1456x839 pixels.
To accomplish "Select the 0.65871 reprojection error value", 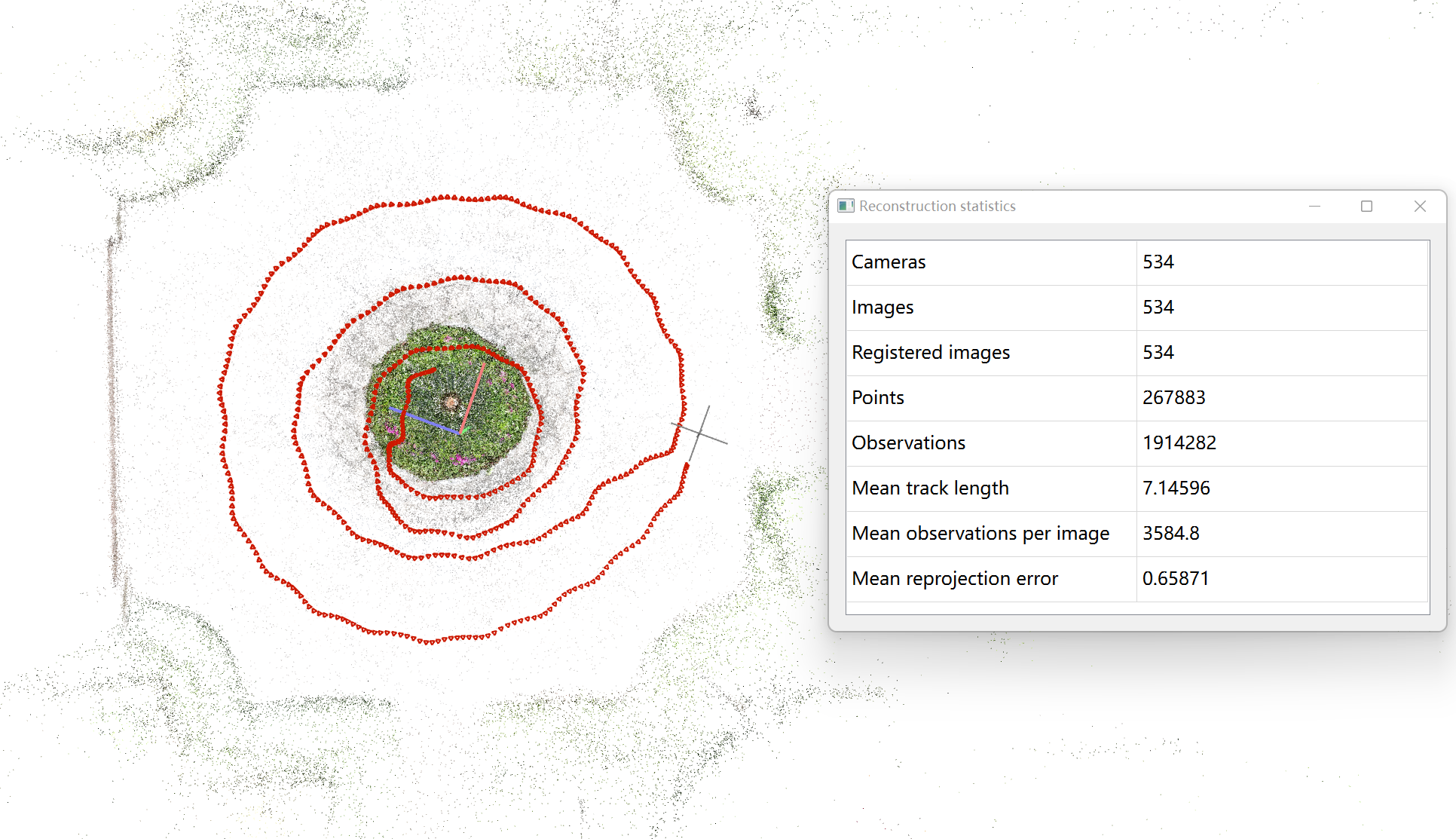I will point(1282,579).
